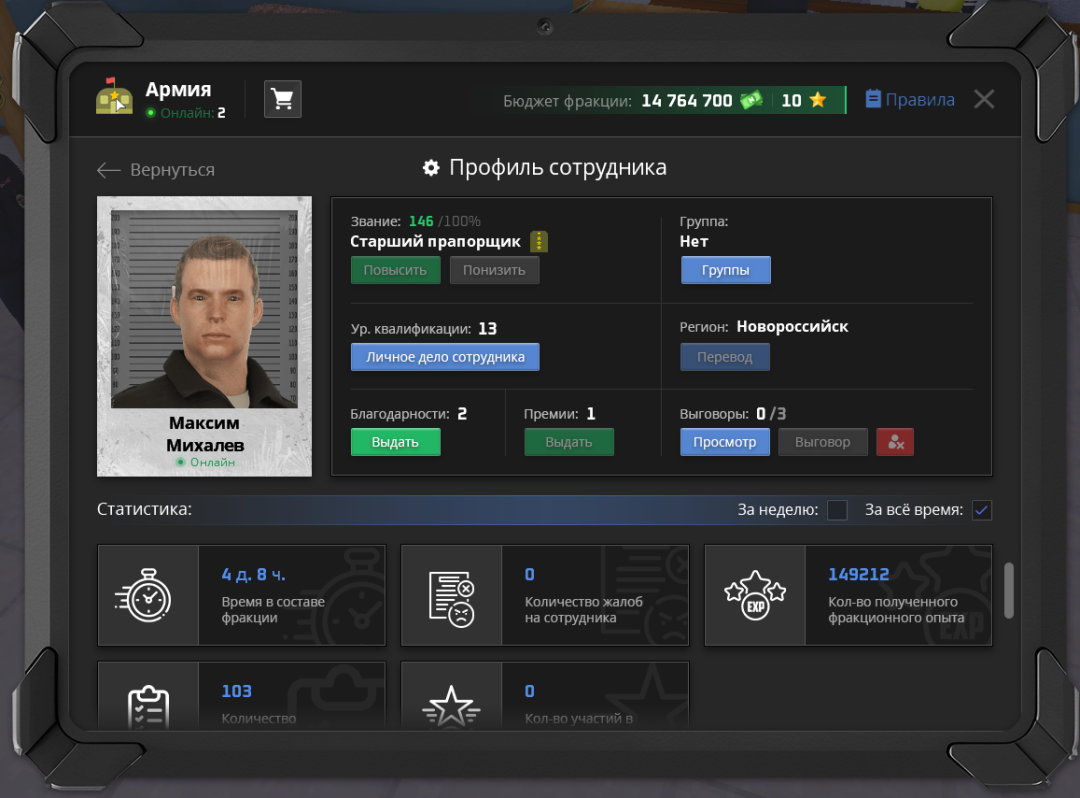The image size is (1080, 798).
Task: Click the complaints document icon
Action: coord(451,596)
